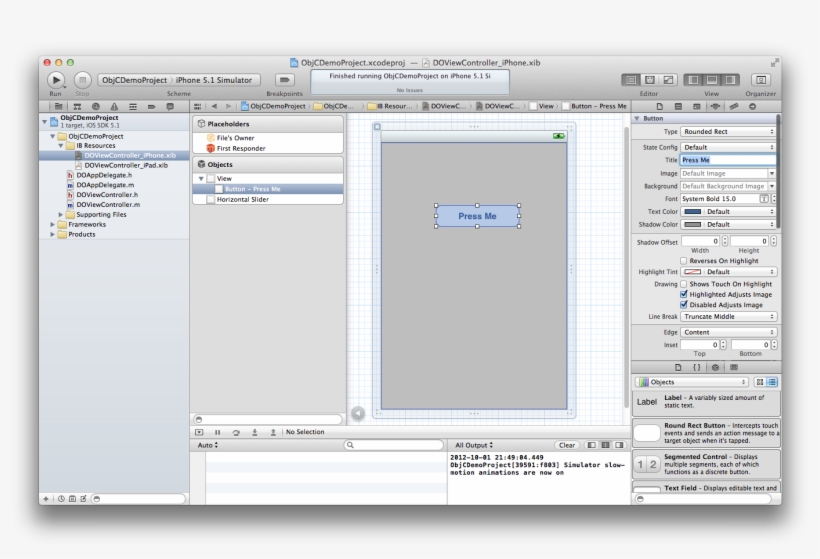
Task: Select Horizontal Slider in Objects list
Action: (243, 200)
